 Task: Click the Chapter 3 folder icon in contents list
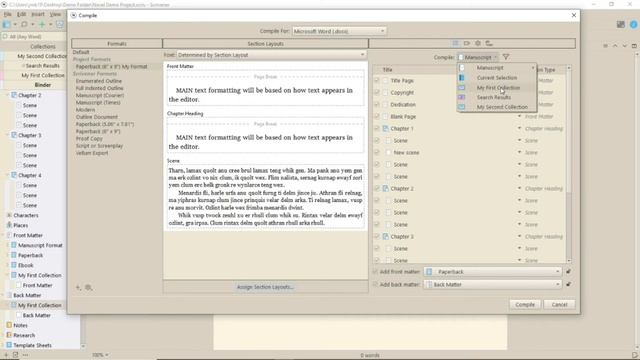pos(386,236)
